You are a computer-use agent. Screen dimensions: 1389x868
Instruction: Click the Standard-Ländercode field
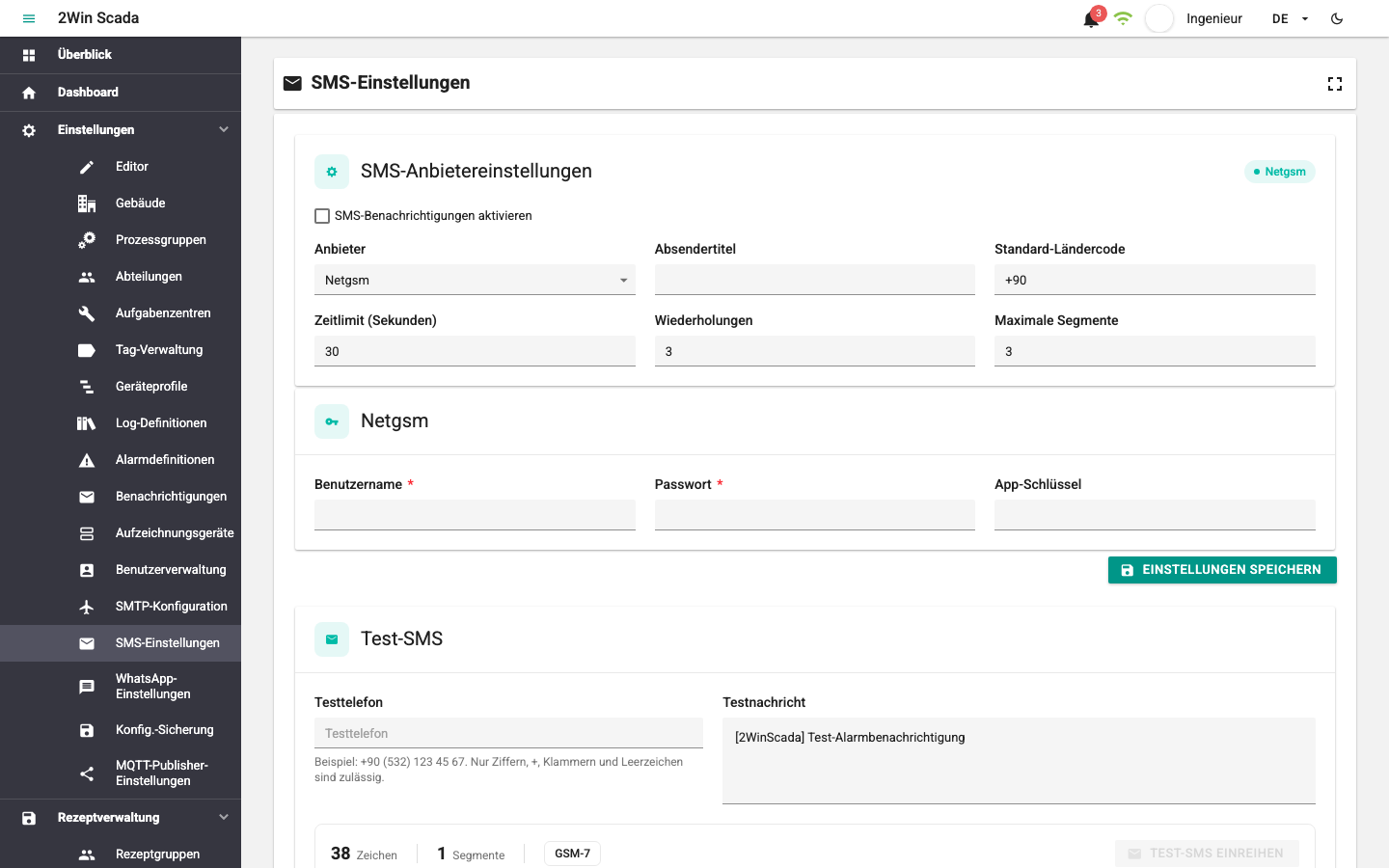pyautogui.click(x=1155, y=280)
